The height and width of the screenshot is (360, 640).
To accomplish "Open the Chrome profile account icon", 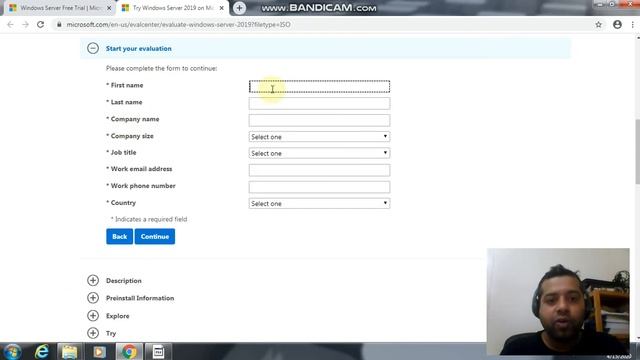I will pyautogui.click(x=617, y=24).
